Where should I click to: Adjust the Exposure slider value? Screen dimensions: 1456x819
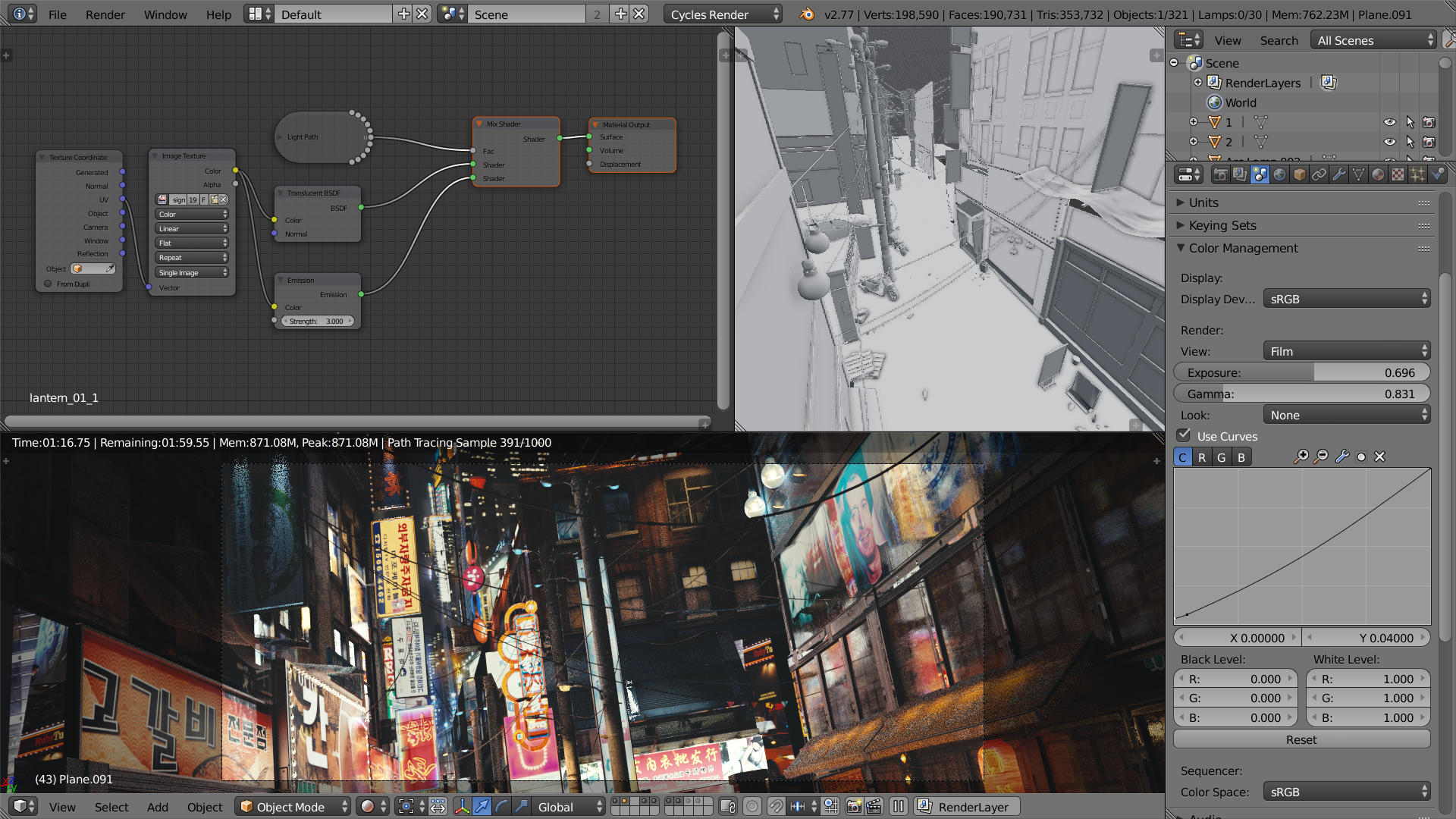tap(1301, 372)
